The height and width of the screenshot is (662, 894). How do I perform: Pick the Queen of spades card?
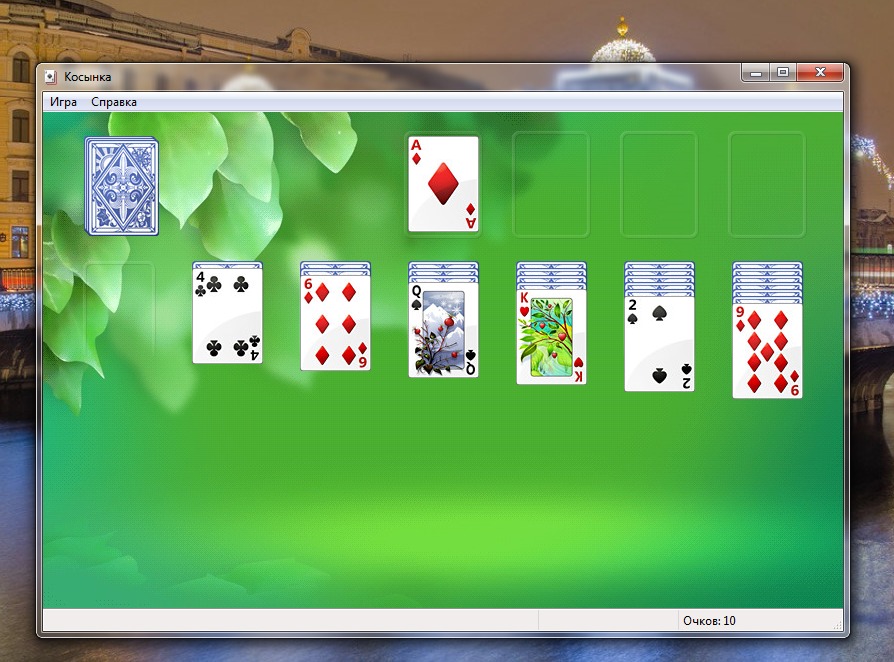pos(443,333)
